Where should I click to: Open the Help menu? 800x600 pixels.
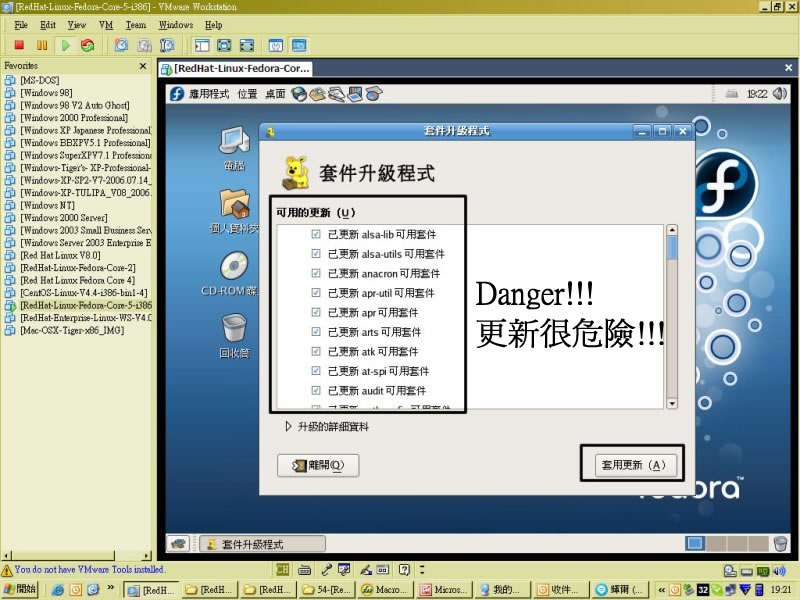point(214,25)
